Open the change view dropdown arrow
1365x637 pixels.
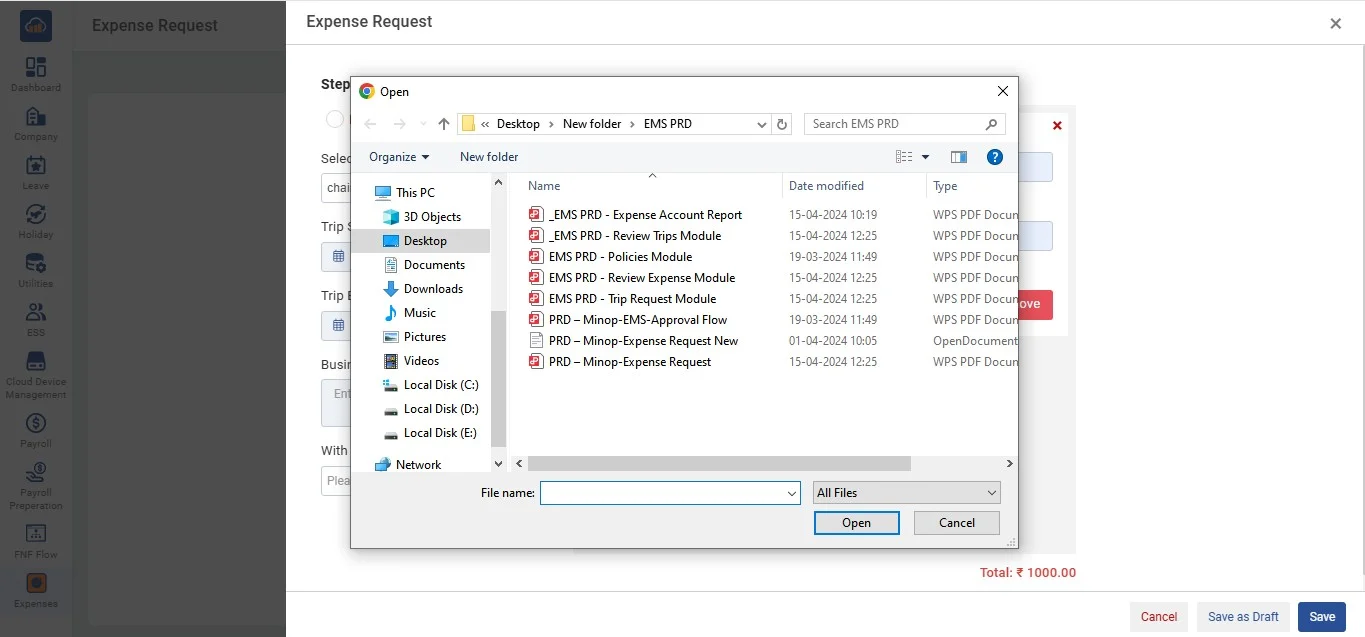(x=925, y=157)
